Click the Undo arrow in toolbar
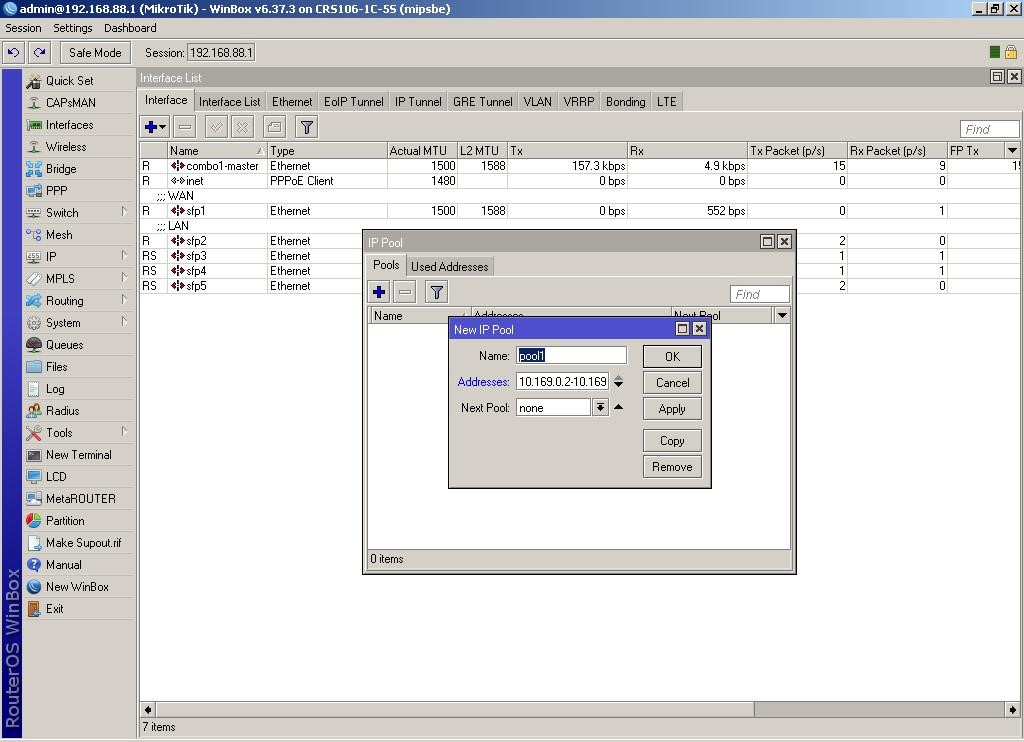This screenshot has width=1024, height=742. pyautogui.click(x=14, y=53)
